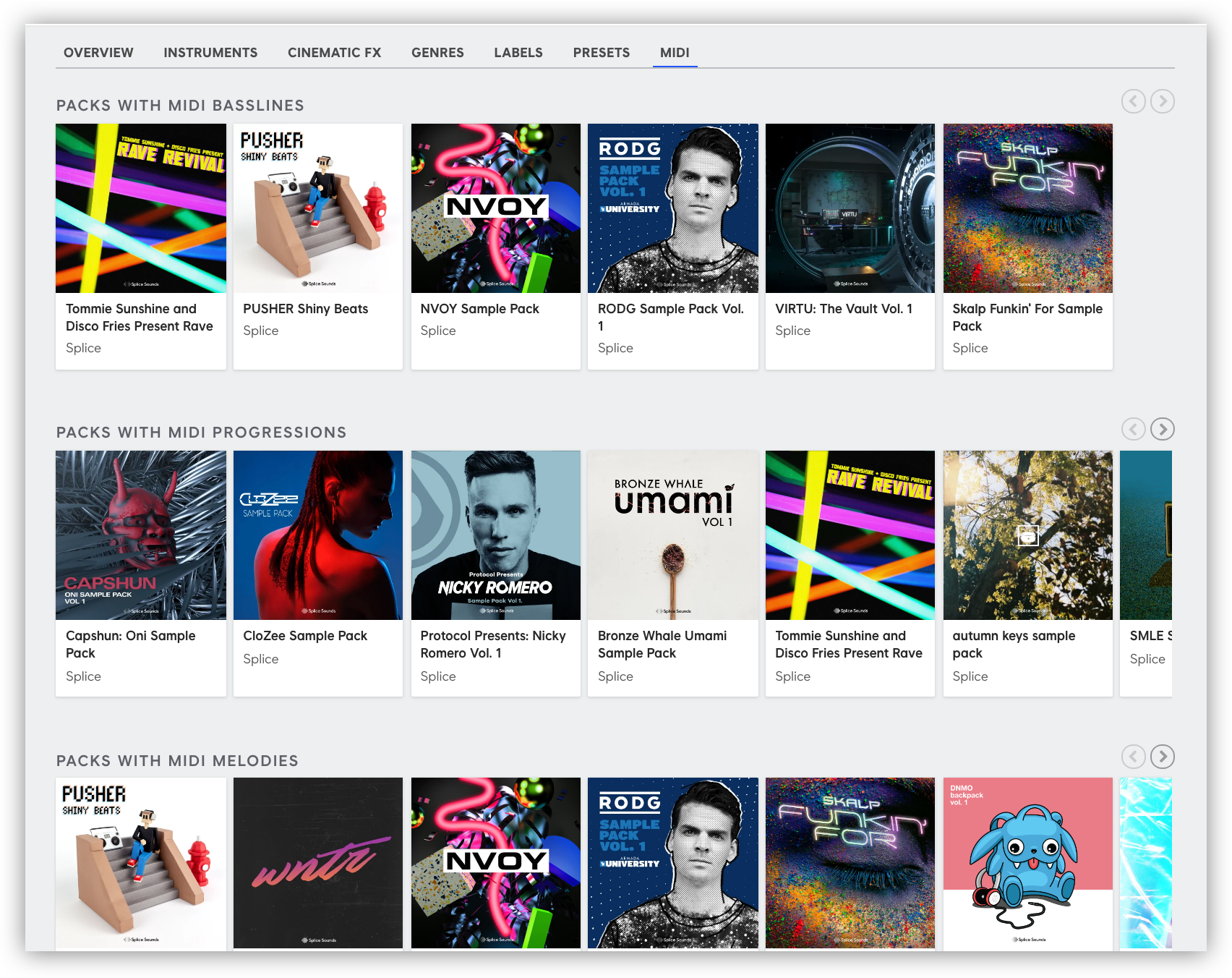Show next MIDI Basslines packs
Screen dimensions: 1232x978
(1162, 101)
